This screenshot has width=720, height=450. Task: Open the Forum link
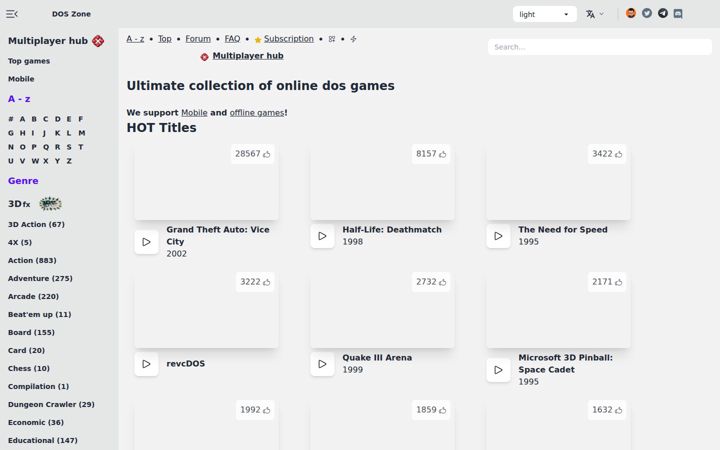pos(198,39)
